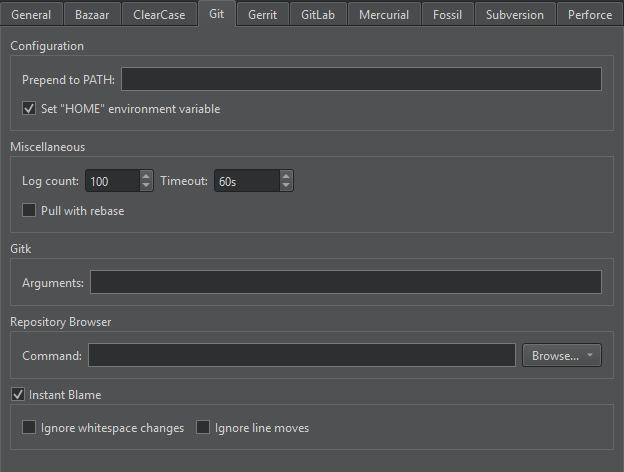Focus the Gitk Arguments text field
Viewport: 624px width, 472px height.
[x=345, y=283]
